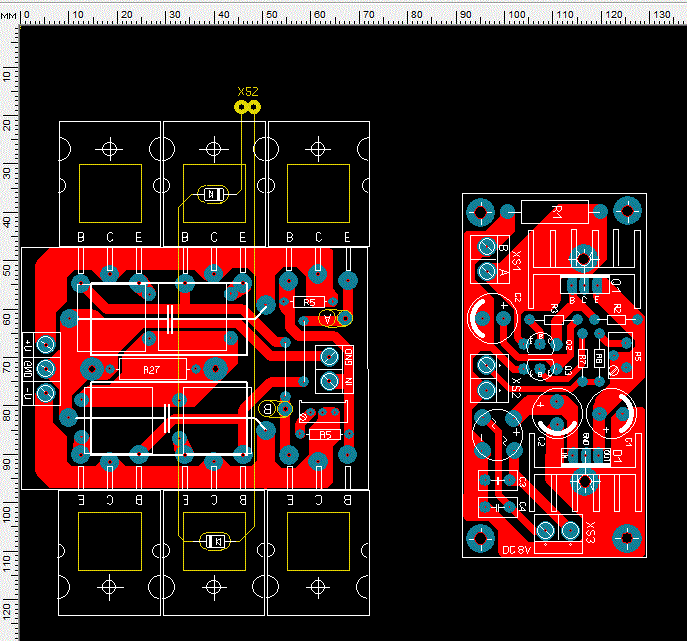Select capacitor C4
Image resolution: width=687 pixels, height=641 pixels.
[x=498, y=507]
